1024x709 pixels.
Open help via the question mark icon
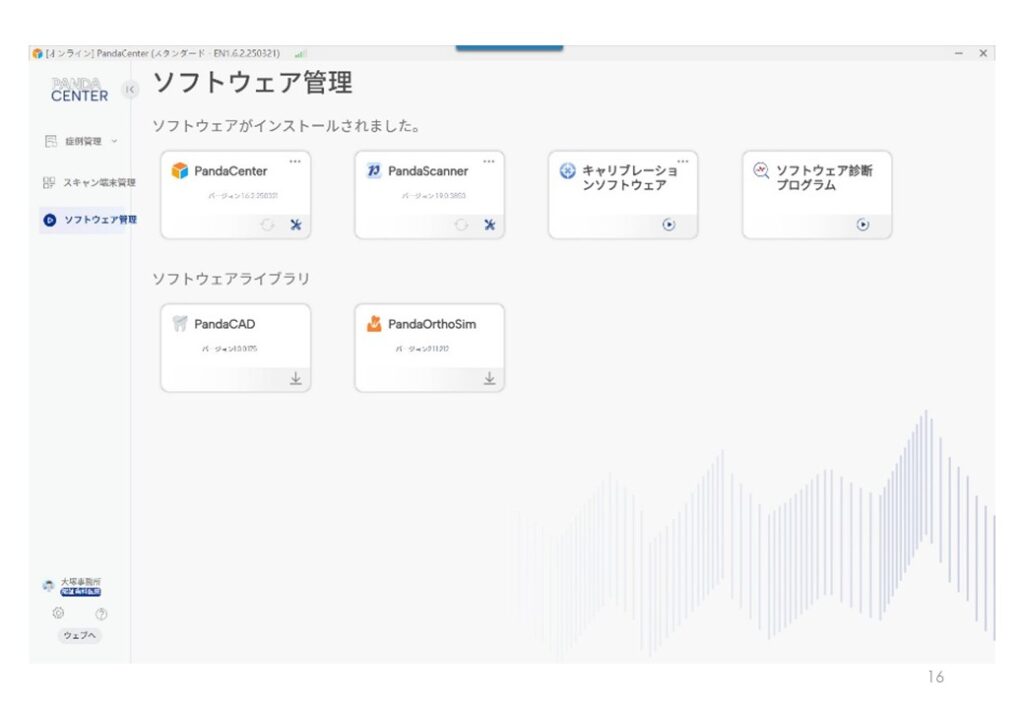101,614
